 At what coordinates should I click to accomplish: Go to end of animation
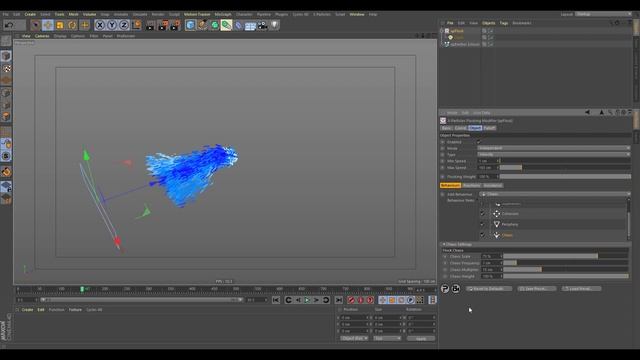(338, 300)
